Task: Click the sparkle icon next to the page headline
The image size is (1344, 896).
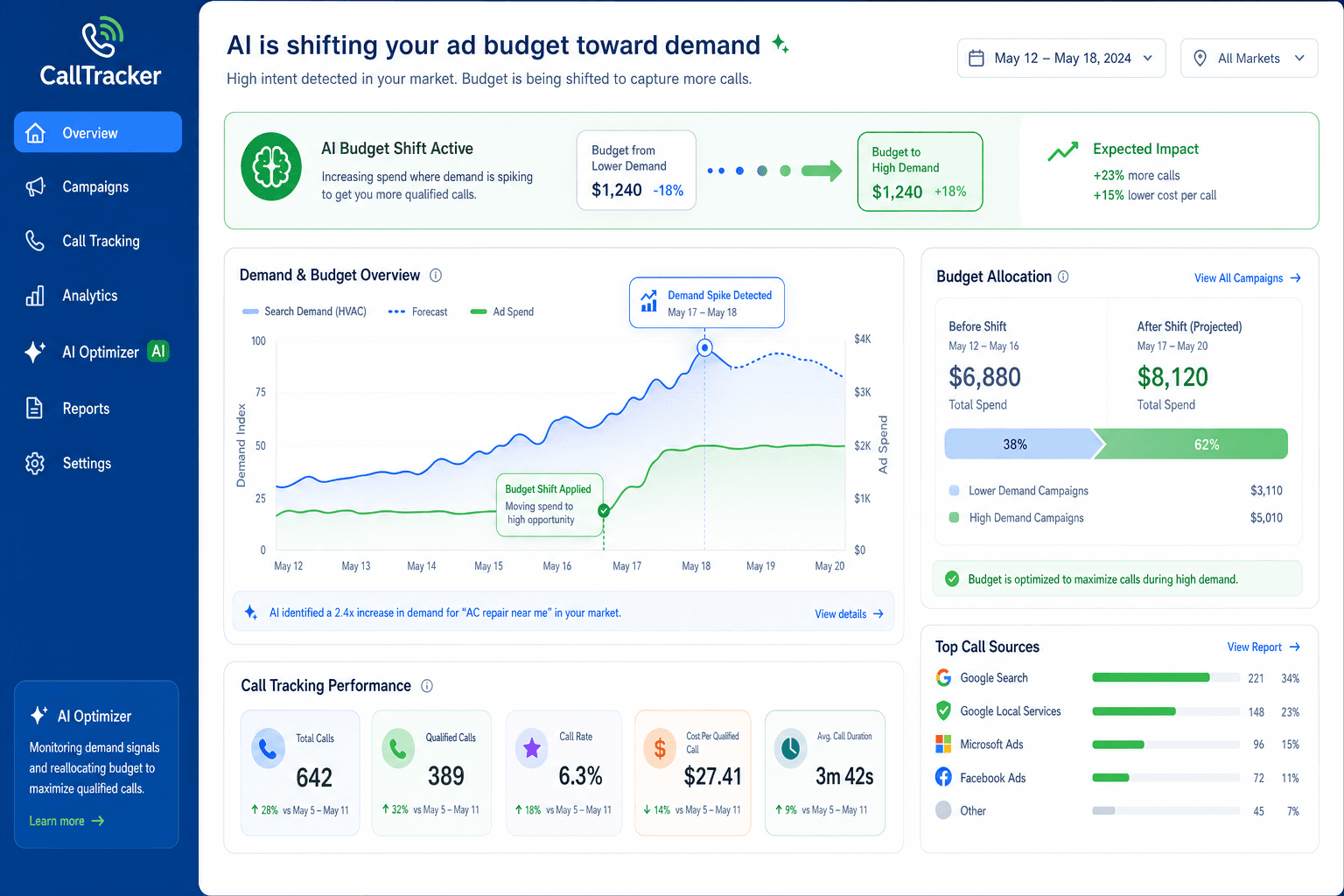Action: pyautogui.click(x=780, y=44)
